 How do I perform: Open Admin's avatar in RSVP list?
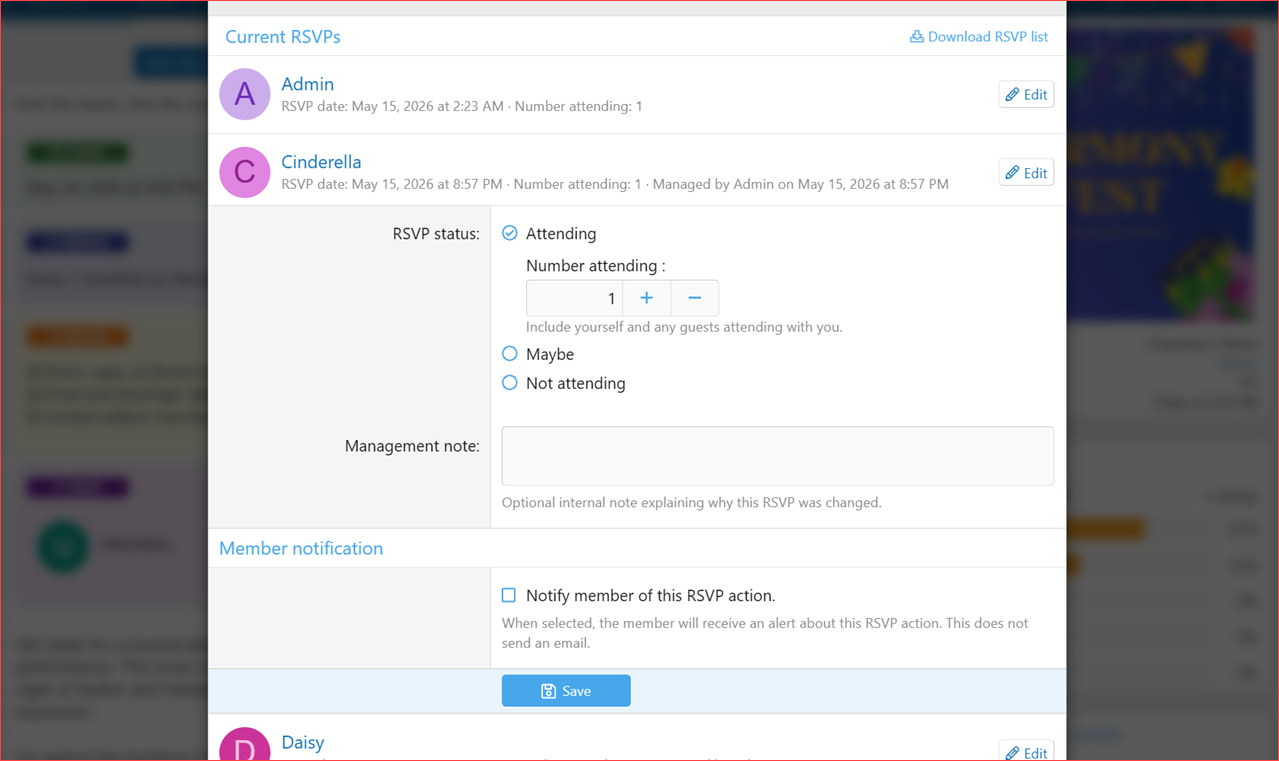[x=245, y=94]
